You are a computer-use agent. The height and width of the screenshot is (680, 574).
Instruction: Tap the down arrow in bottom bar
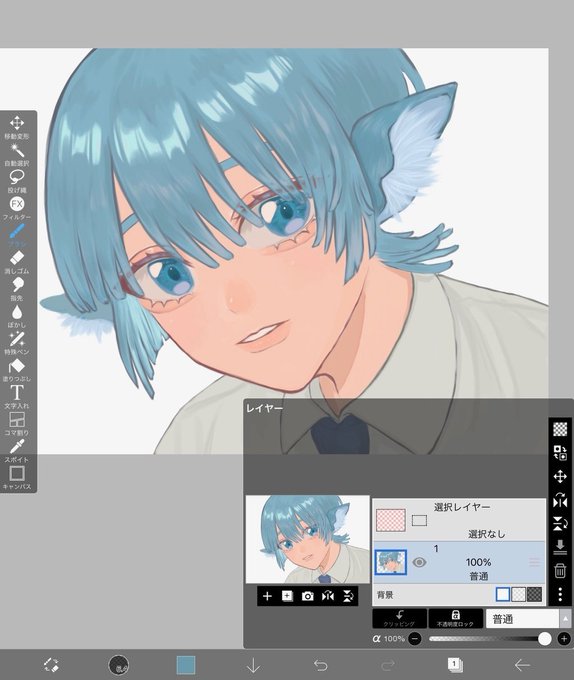[x=253, y=665]
